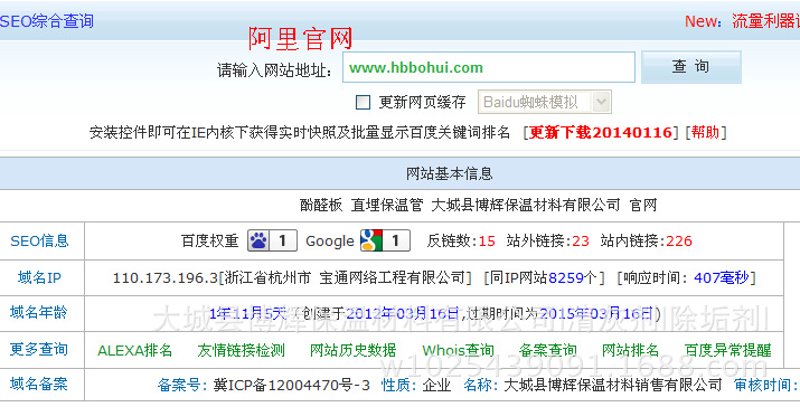Click the 2015年03月16日 expiry date

(x=596, y=313)
